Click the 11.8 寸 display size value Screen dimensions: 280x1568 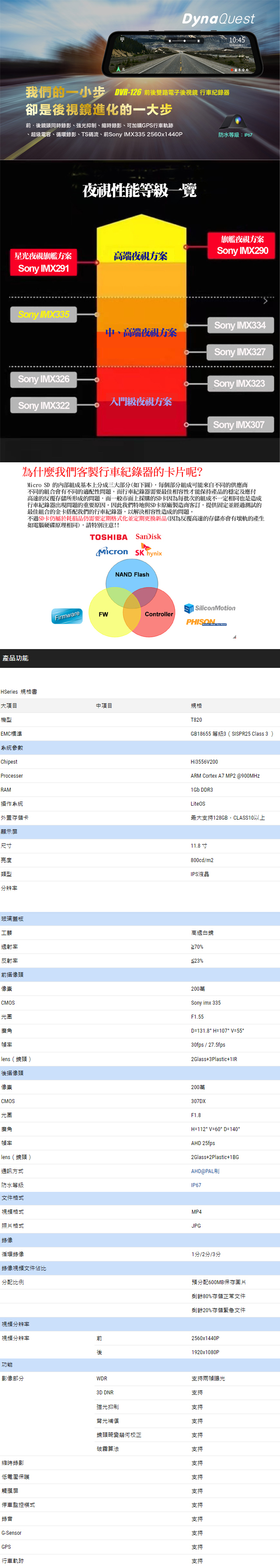(199, 845)
